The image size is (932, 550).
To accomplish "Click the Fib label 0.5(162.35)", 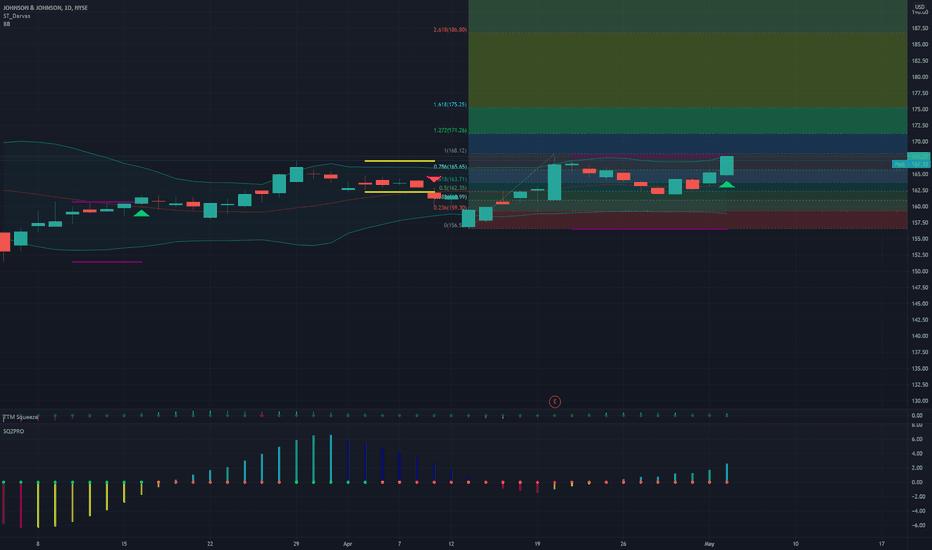I will click(453, 188).
